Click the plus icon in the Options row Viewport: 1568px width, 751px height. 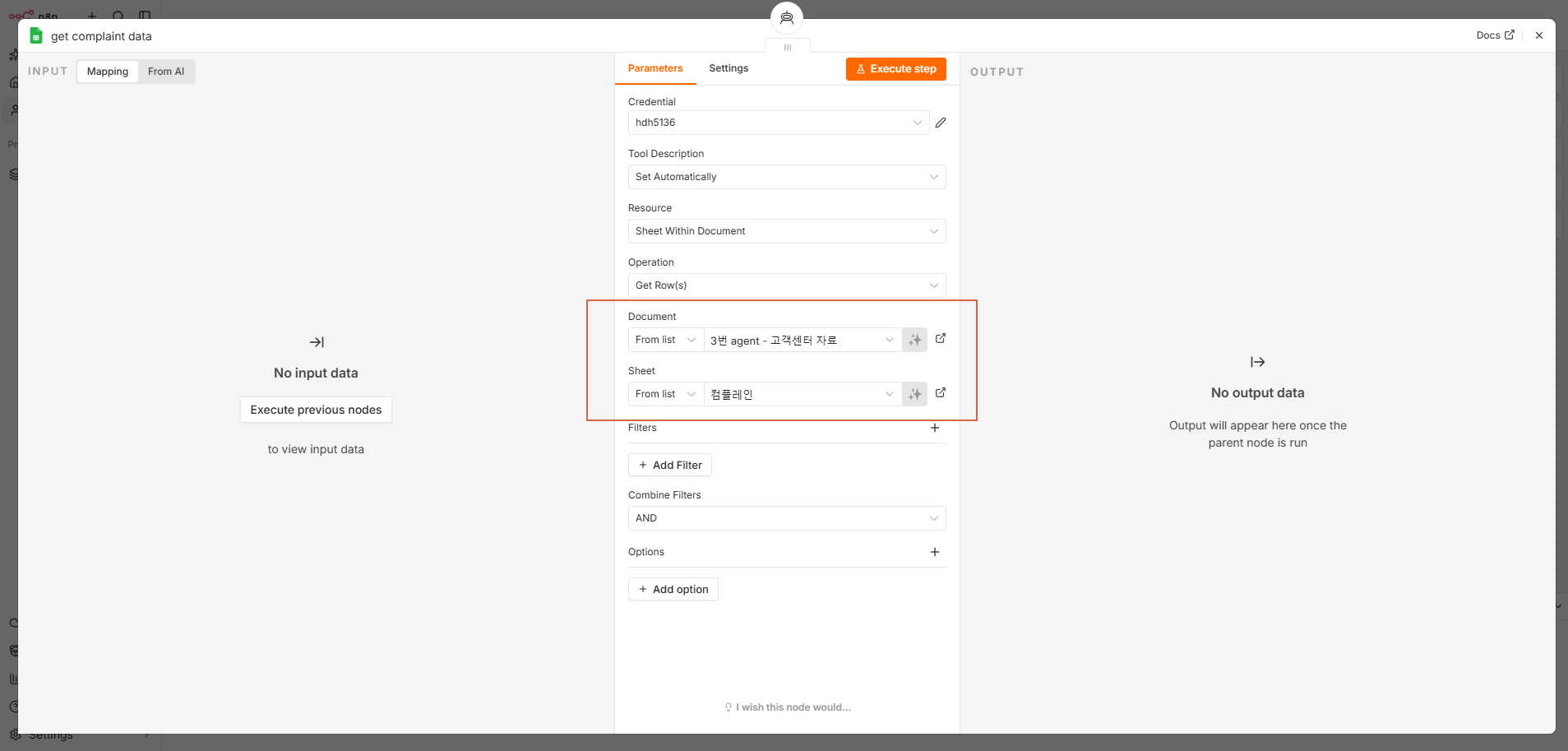click(x=935, y=552)
